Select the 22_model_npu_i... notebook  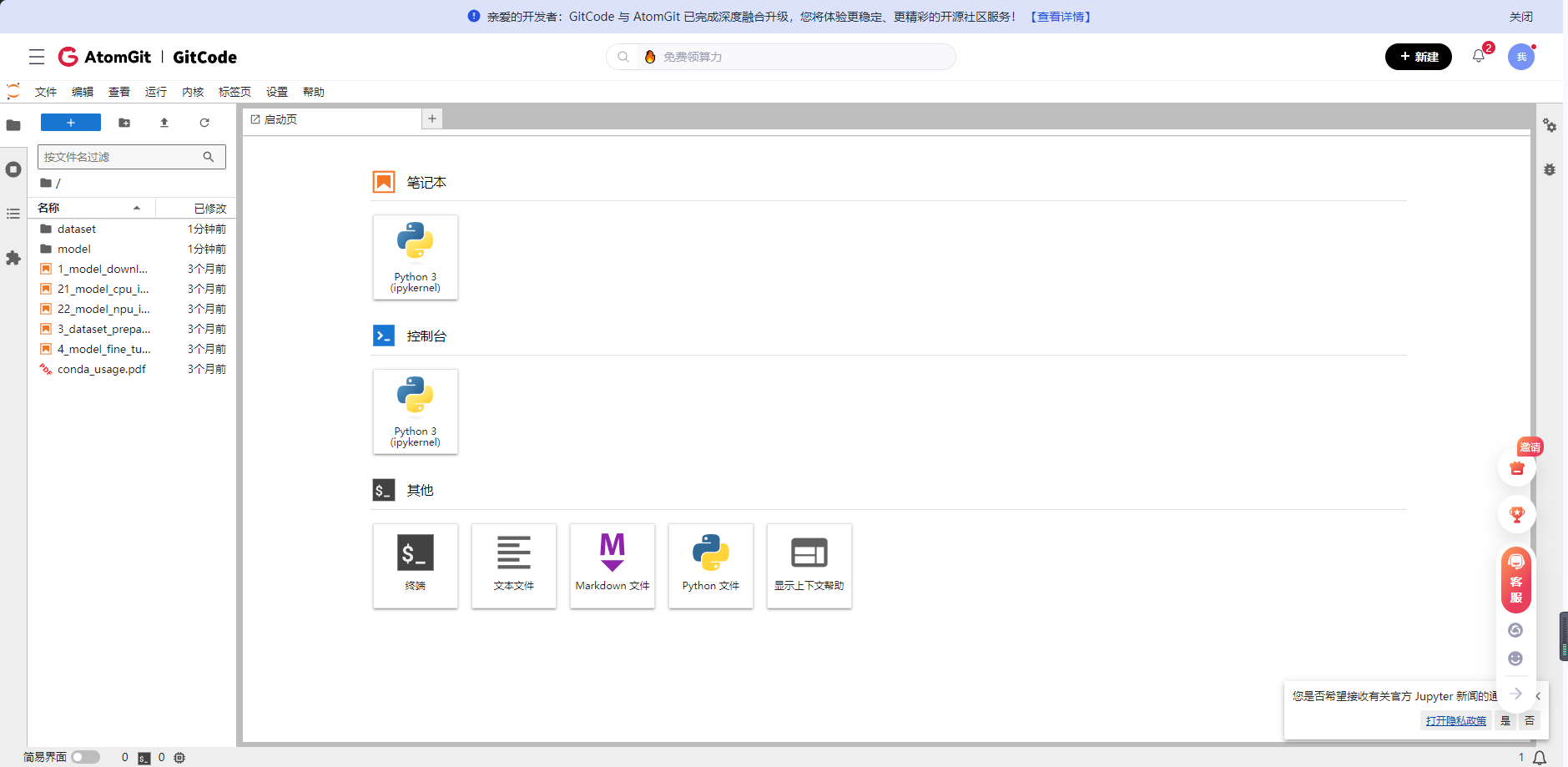133,309
